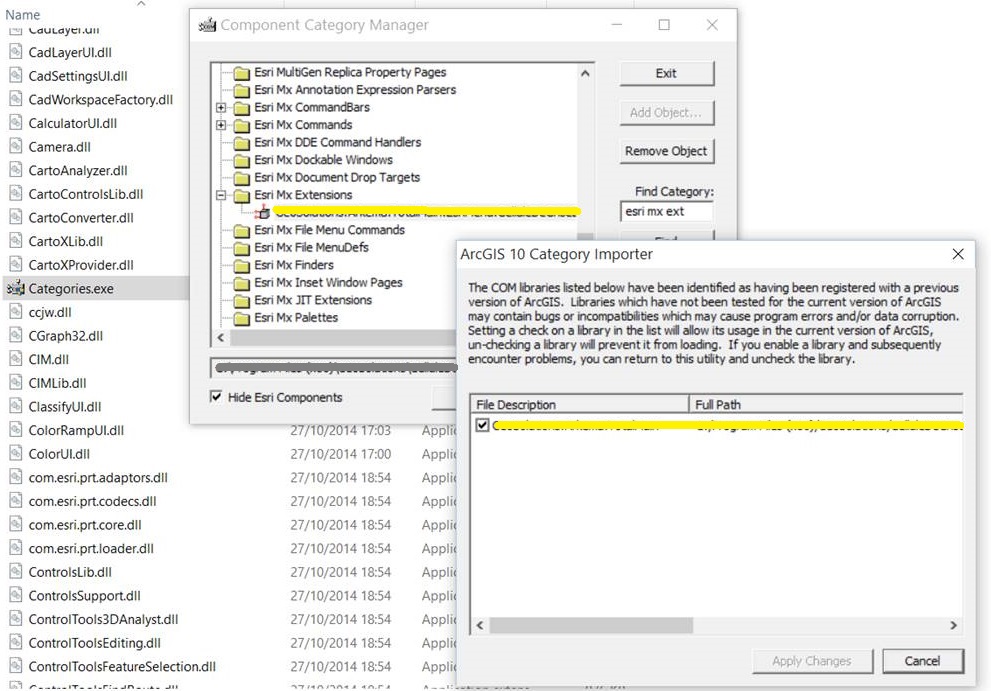This screenshot has height=691, width=991.
Task: Click the ColorUI.dll file icon
Action: (16, 453)
